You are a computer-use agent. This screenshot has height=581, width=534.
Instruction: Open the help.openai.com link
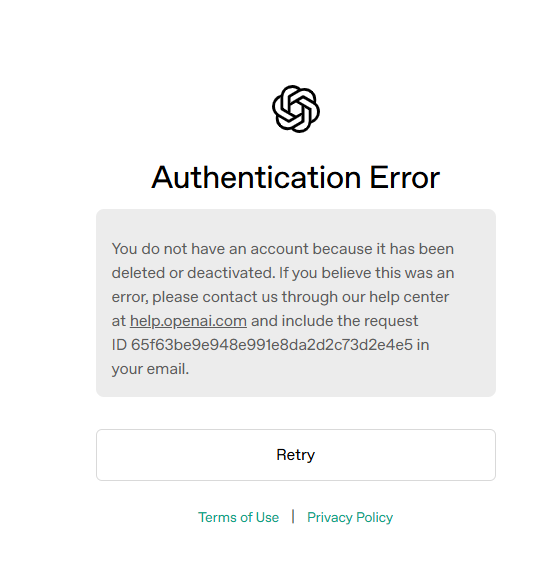[188, 321]
